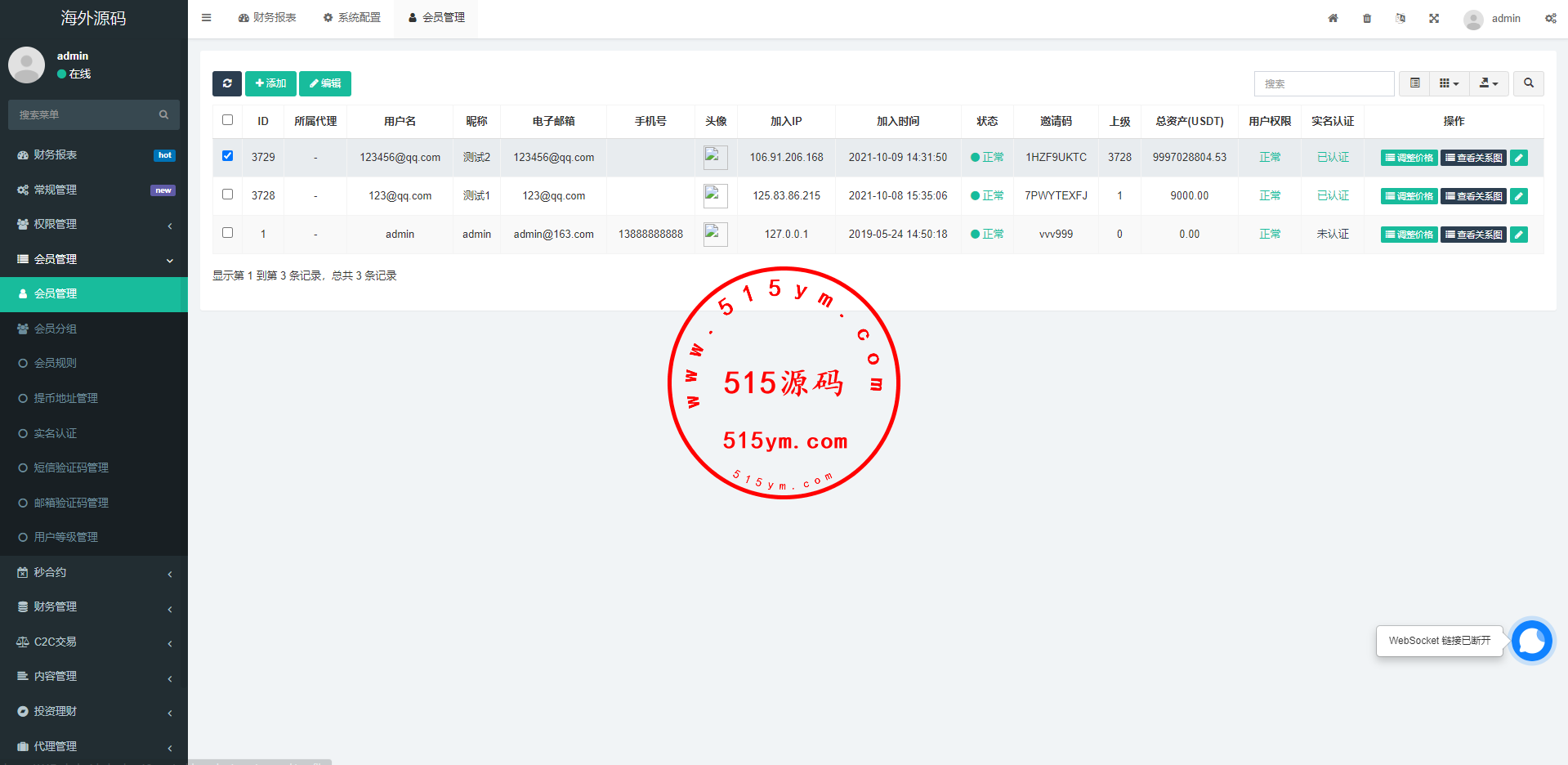Screen dimensions: 1568x765
Task: Click edit pencil icon for user 3728
Action: click(1518, 196)
